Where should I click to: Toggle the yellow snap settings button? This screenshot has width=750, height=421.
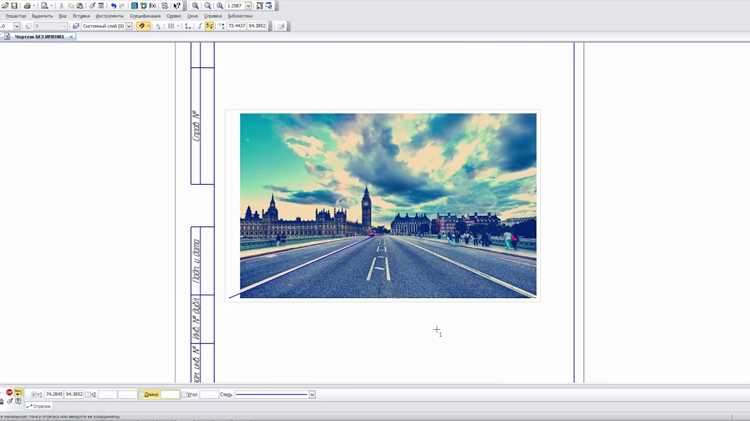(141, 26)
